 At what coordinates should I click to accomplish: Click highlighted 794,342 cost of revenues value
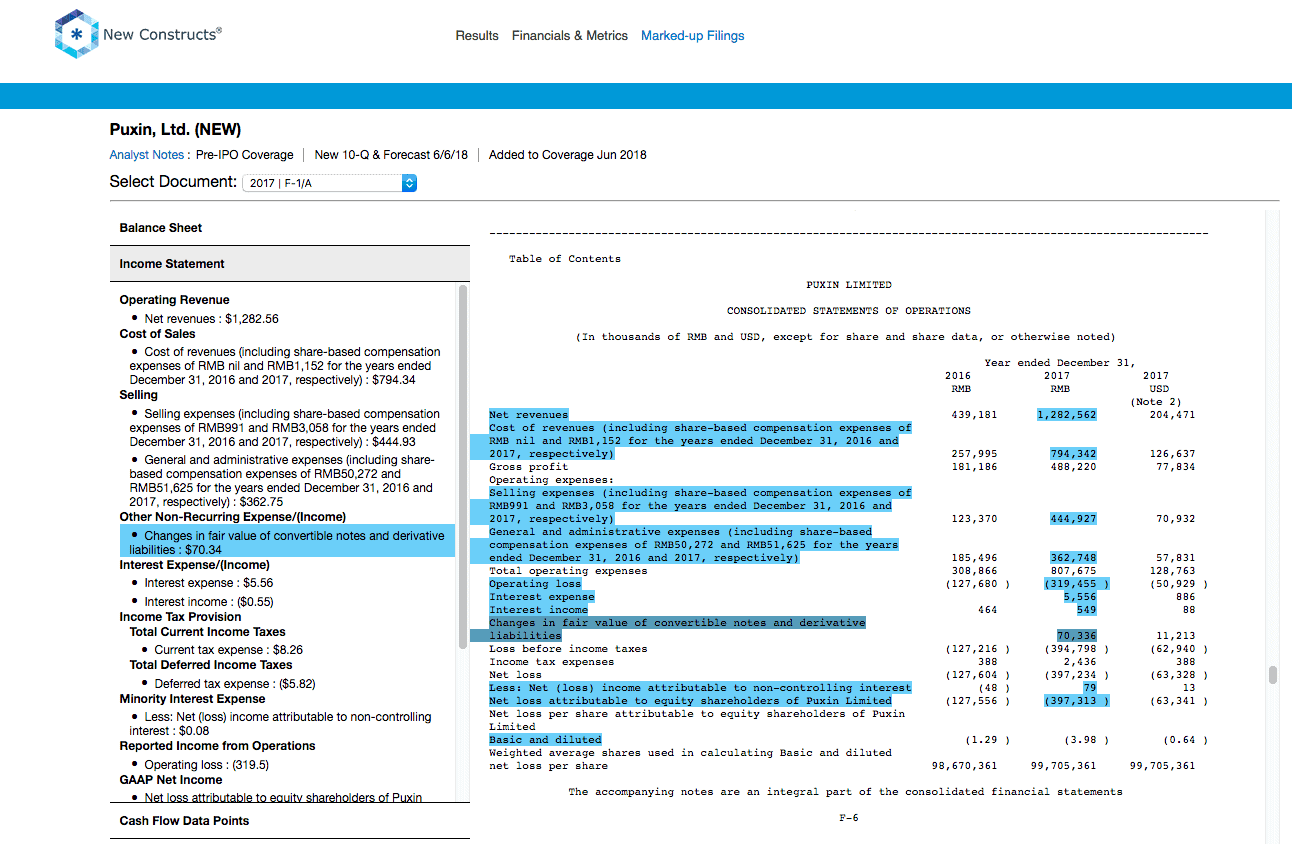coord(1073,454)
